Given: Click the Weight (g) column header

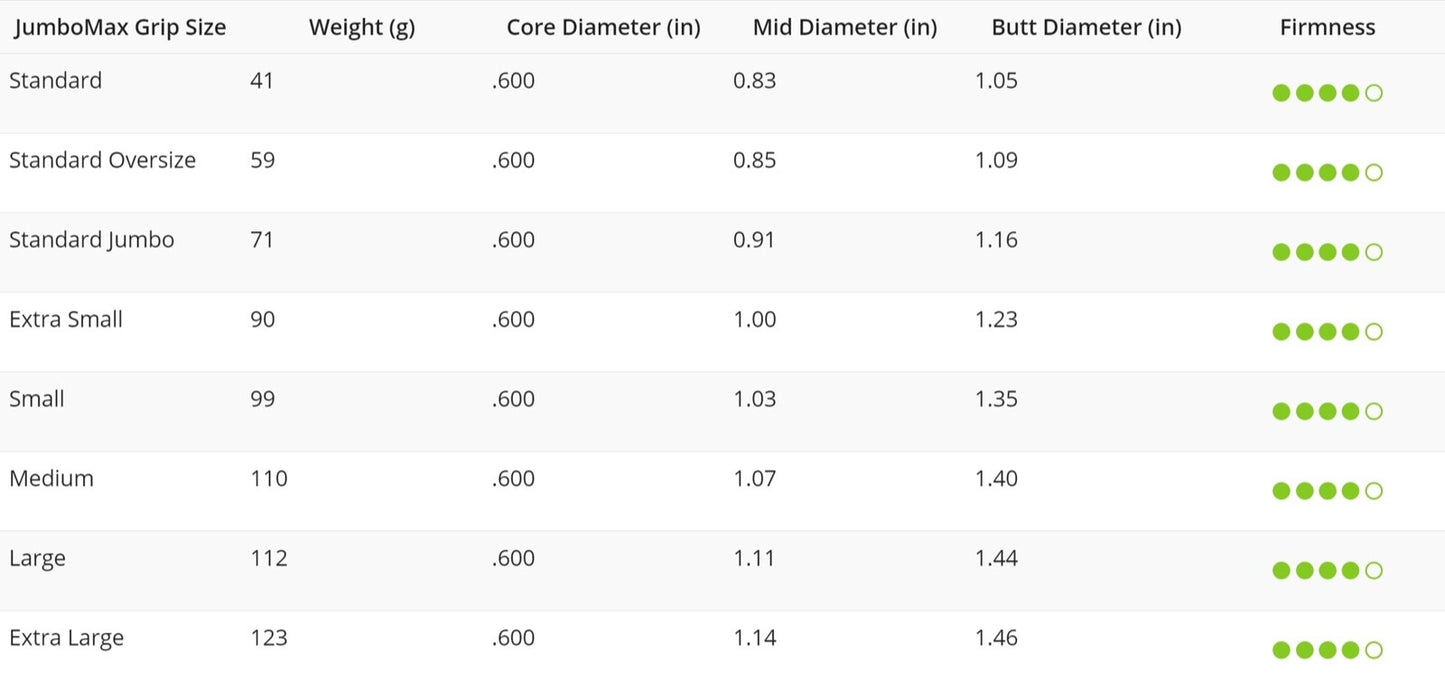Looking at the screenshot, I should pos(362,28).
